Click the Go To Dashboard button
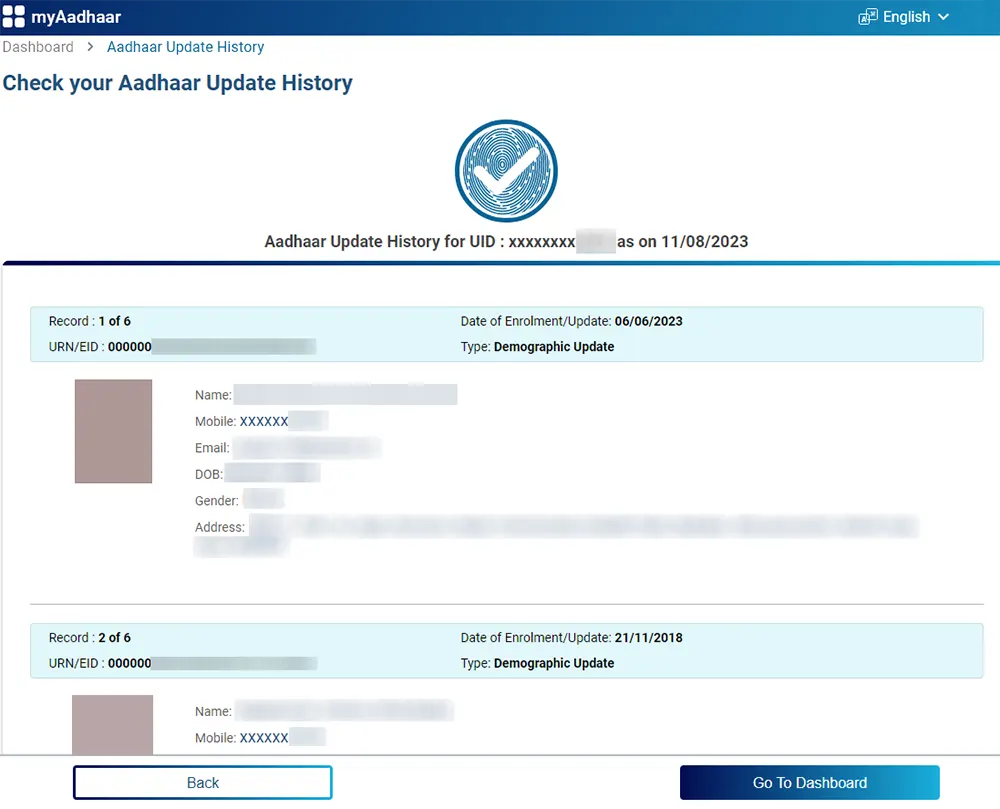Image resolution: width=1000 pixels, height=809 pixels. pyautogui.click(x=809, y=782)
